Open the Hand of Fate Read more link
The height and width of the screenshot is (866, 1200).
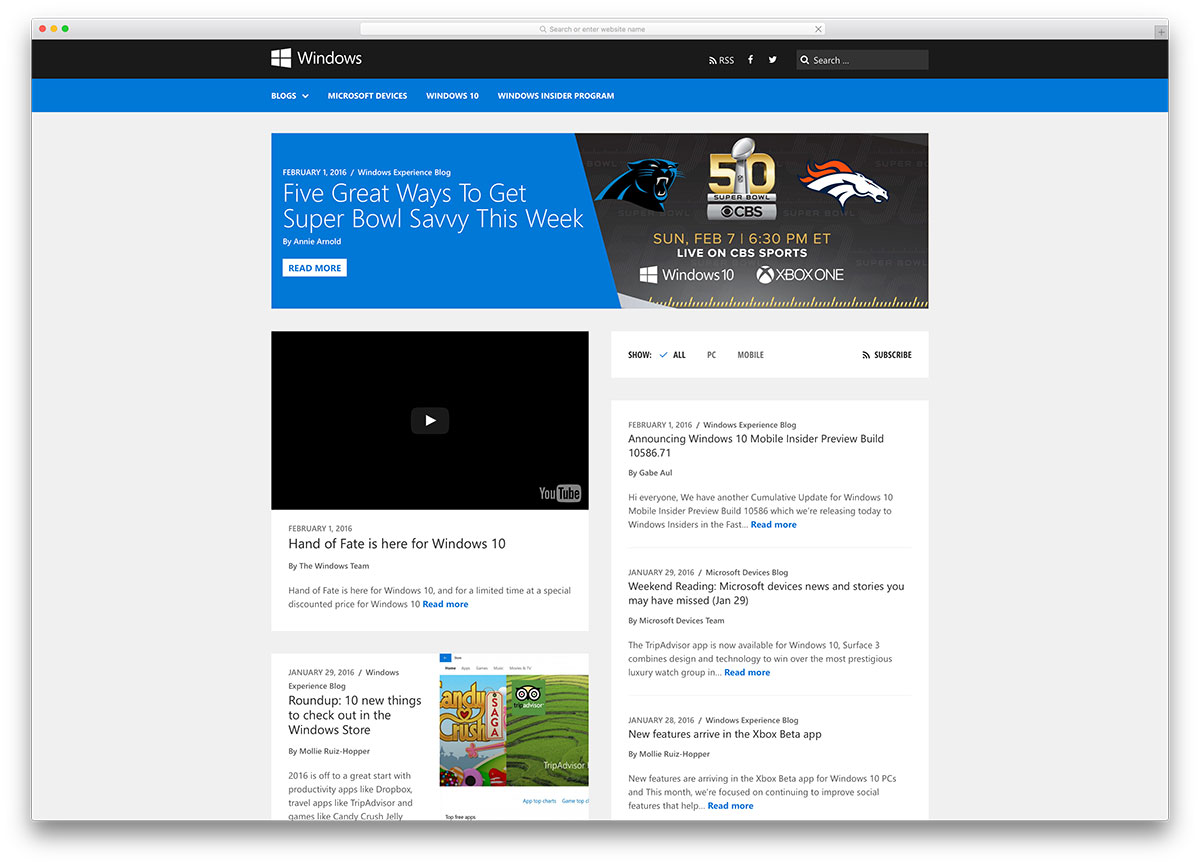tap(445, 603)
